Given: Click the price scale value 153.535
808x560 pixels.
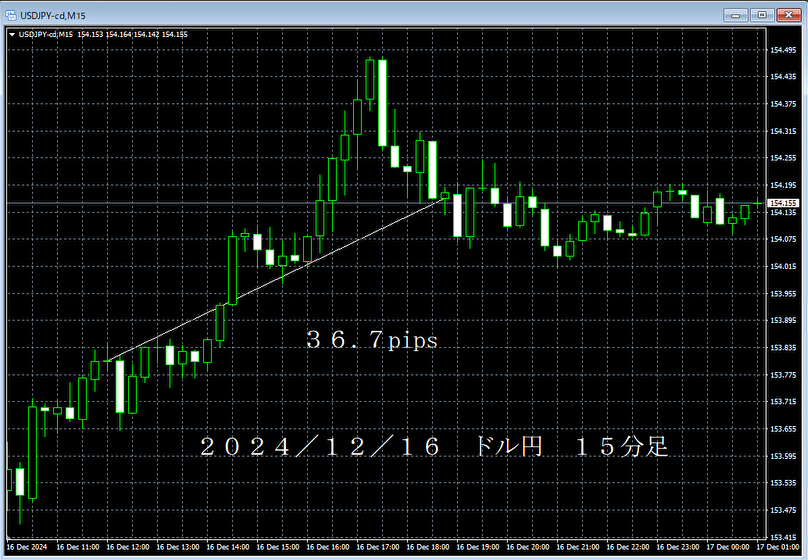Looking at the screenshot, I should coord(783,483).
